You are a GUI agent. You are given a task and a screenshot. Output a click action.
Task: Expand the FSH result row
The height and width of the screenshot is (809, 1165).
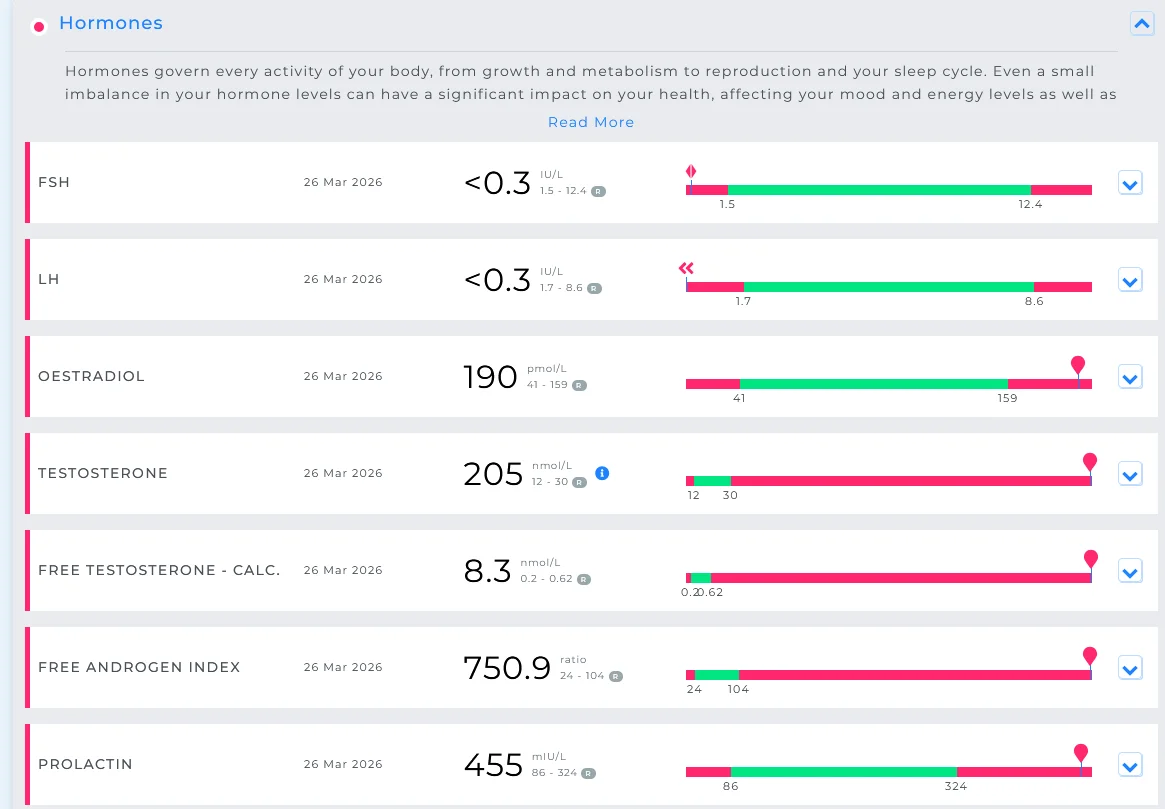[1130, 183]
